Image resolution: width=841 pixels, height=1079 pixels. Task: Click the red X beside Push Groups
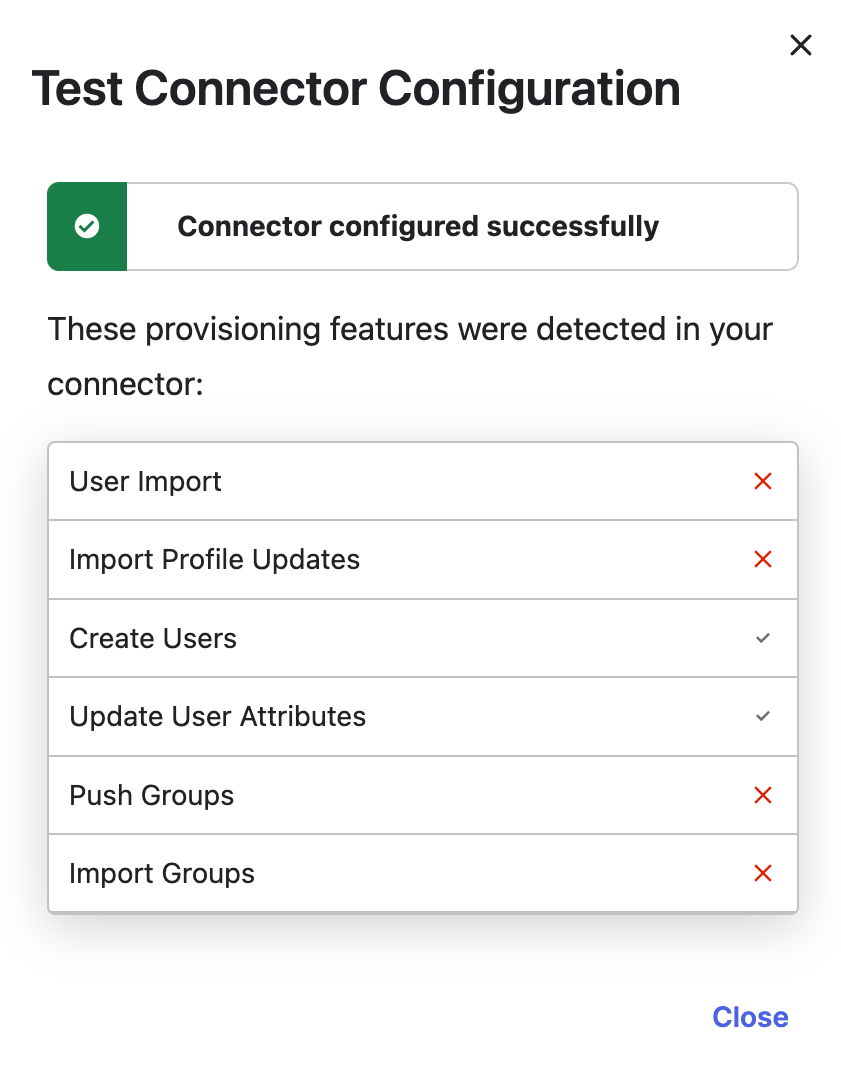click(x=763, y=795)
